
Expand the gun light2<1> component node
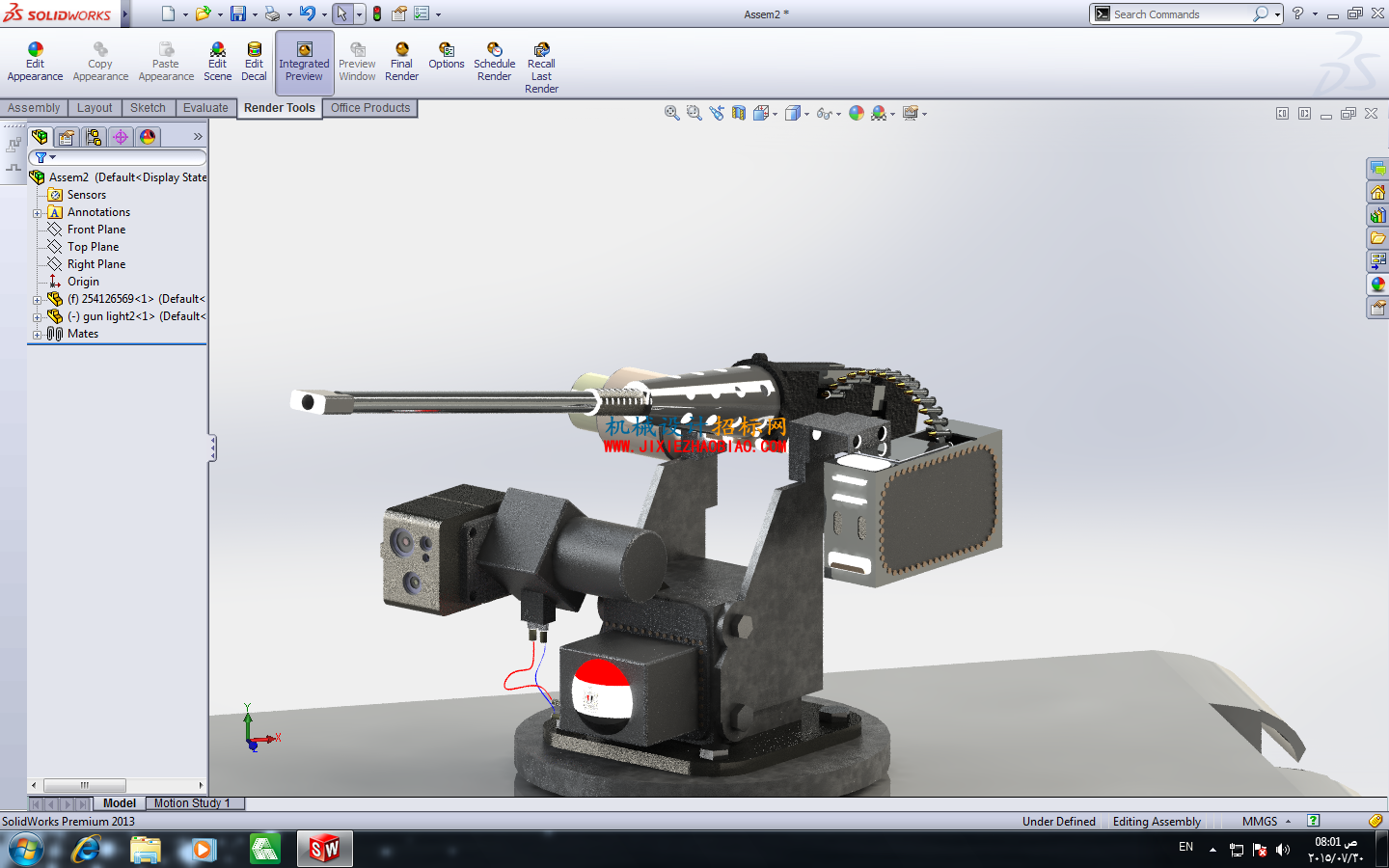click(37, 317)
